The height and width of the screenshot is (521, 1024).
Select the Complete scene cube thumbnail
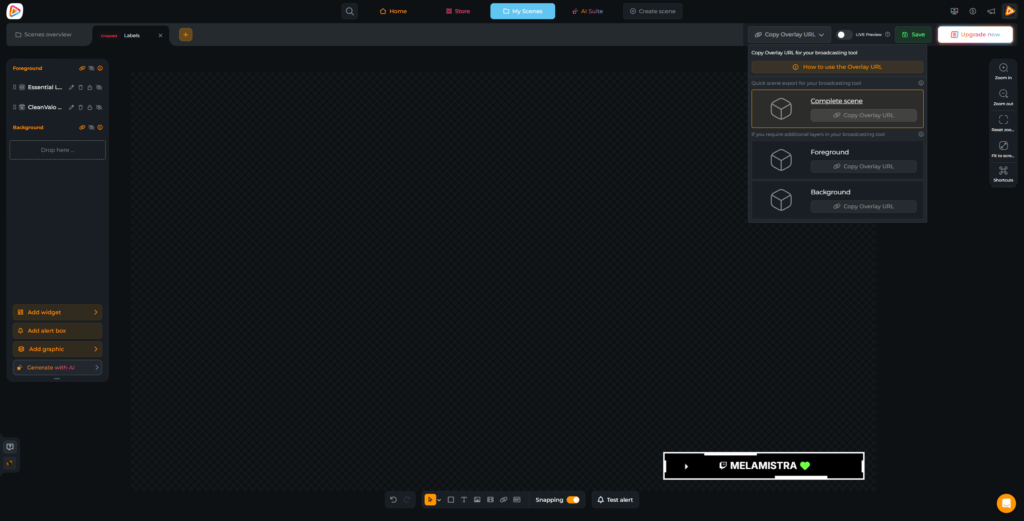[781, 108]
